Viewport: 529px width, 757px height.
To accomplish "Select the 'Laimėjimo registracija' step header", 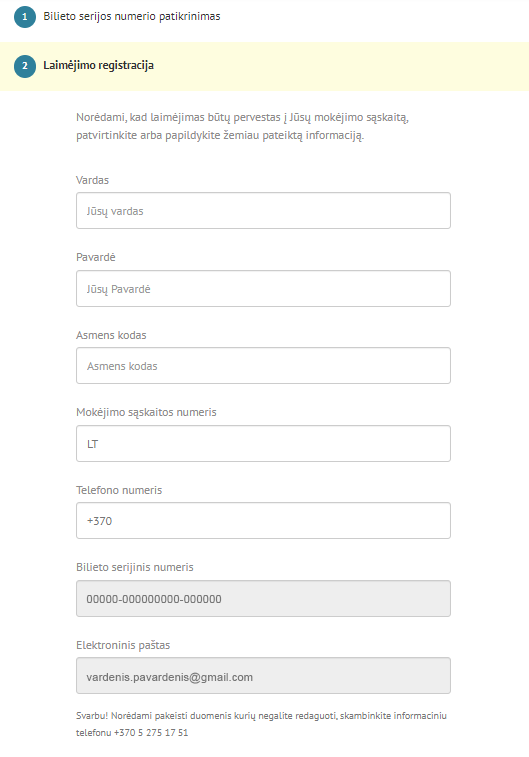I will (x=98, y=65).
